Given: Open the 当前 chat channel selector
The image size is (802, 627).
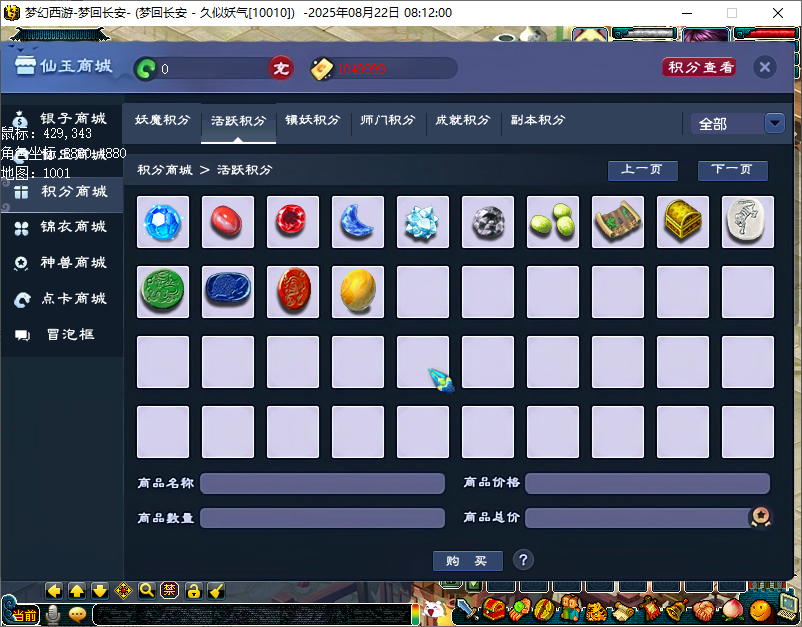Looking at the screenshot, I should [x=24, y=614].
